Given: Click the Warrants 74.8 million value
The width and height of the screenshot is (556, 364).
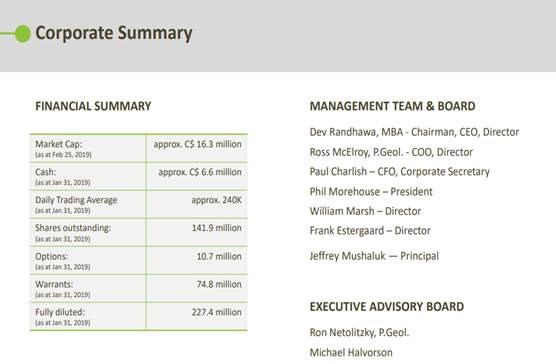Looking at the screenshot, I should click(x=219, y=284).
